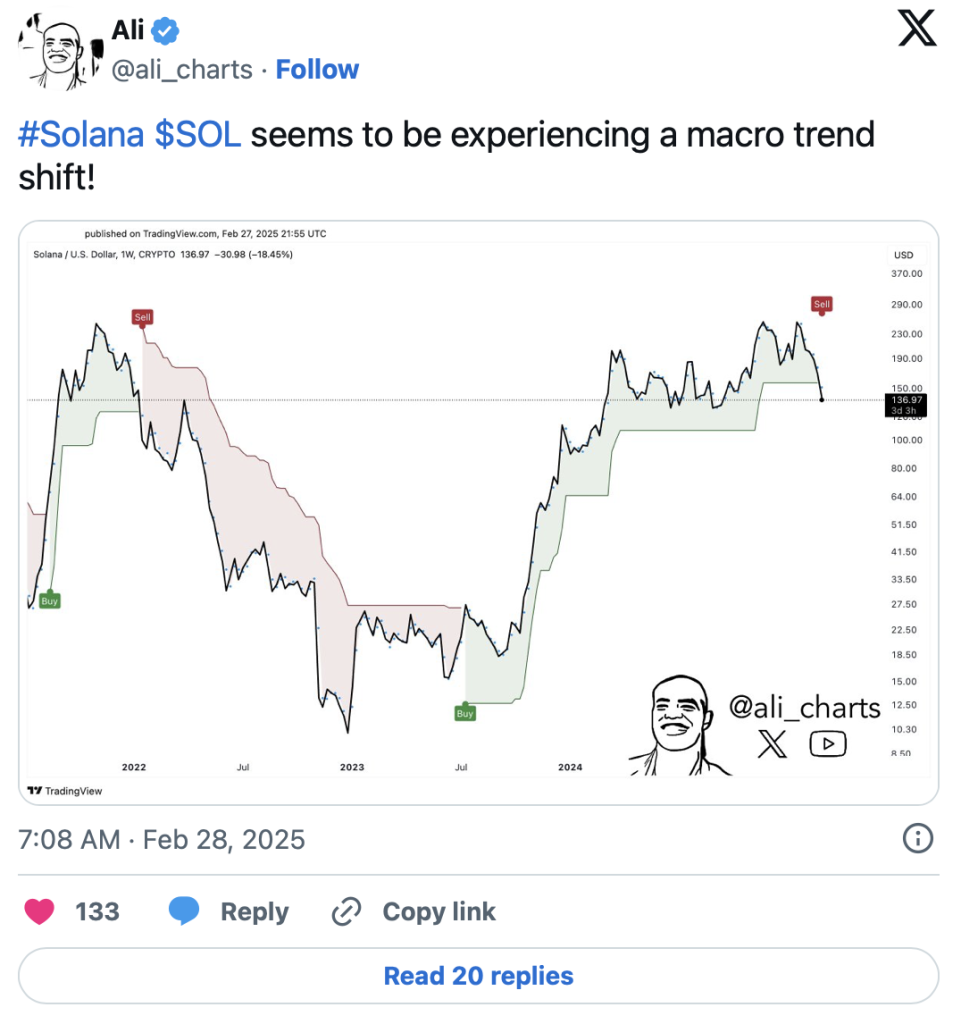Click the tweet info circle icon
This screenshot has height=1024, width=961.
click(917, 838)
